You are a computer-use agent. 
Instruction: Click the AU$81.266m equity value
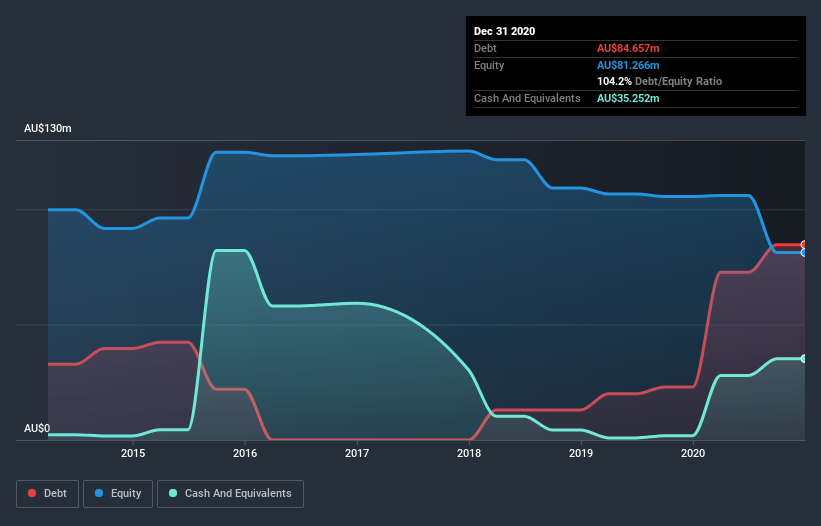tap(628, 65)
